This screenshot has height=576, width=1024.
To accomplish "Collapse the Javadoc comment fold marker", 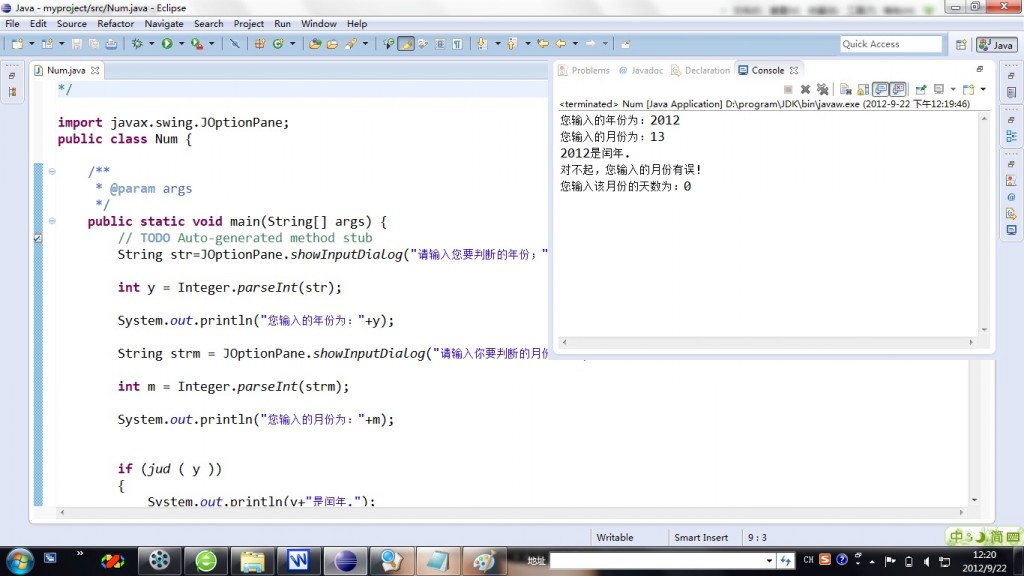I will point(52,171).
